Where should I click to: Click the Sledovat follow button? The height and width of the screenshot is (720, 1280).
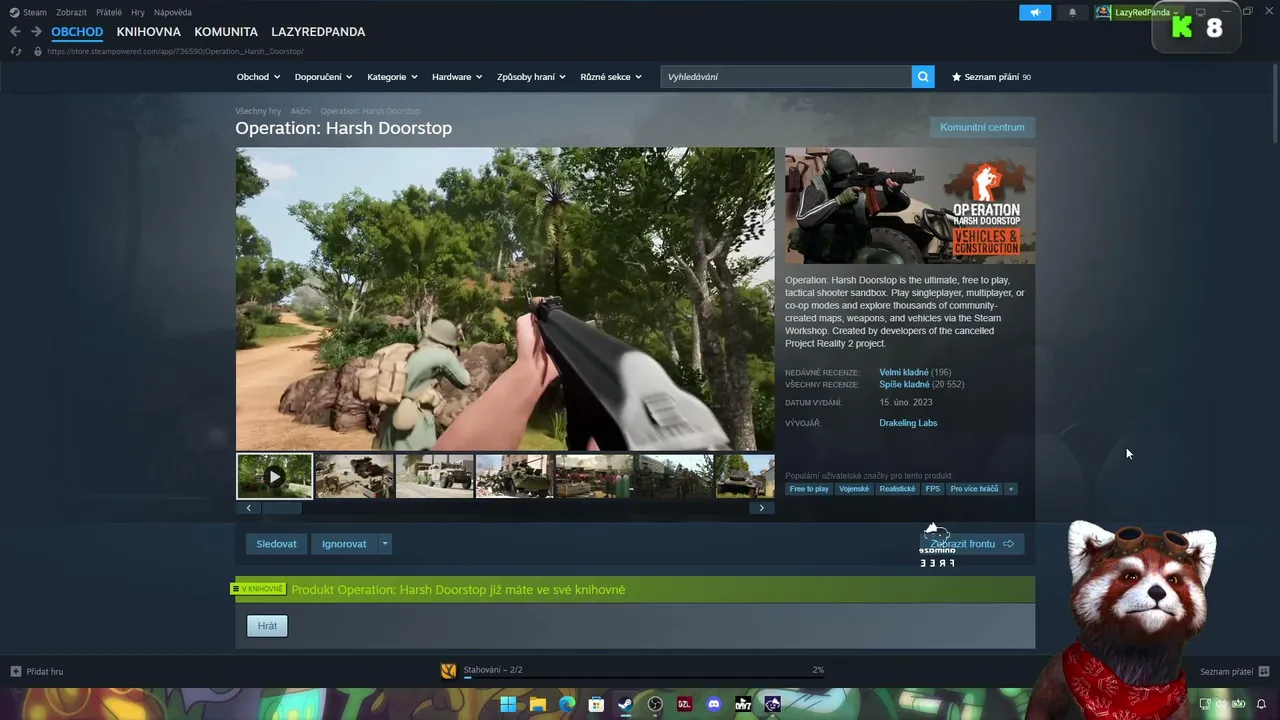point(276,544)
